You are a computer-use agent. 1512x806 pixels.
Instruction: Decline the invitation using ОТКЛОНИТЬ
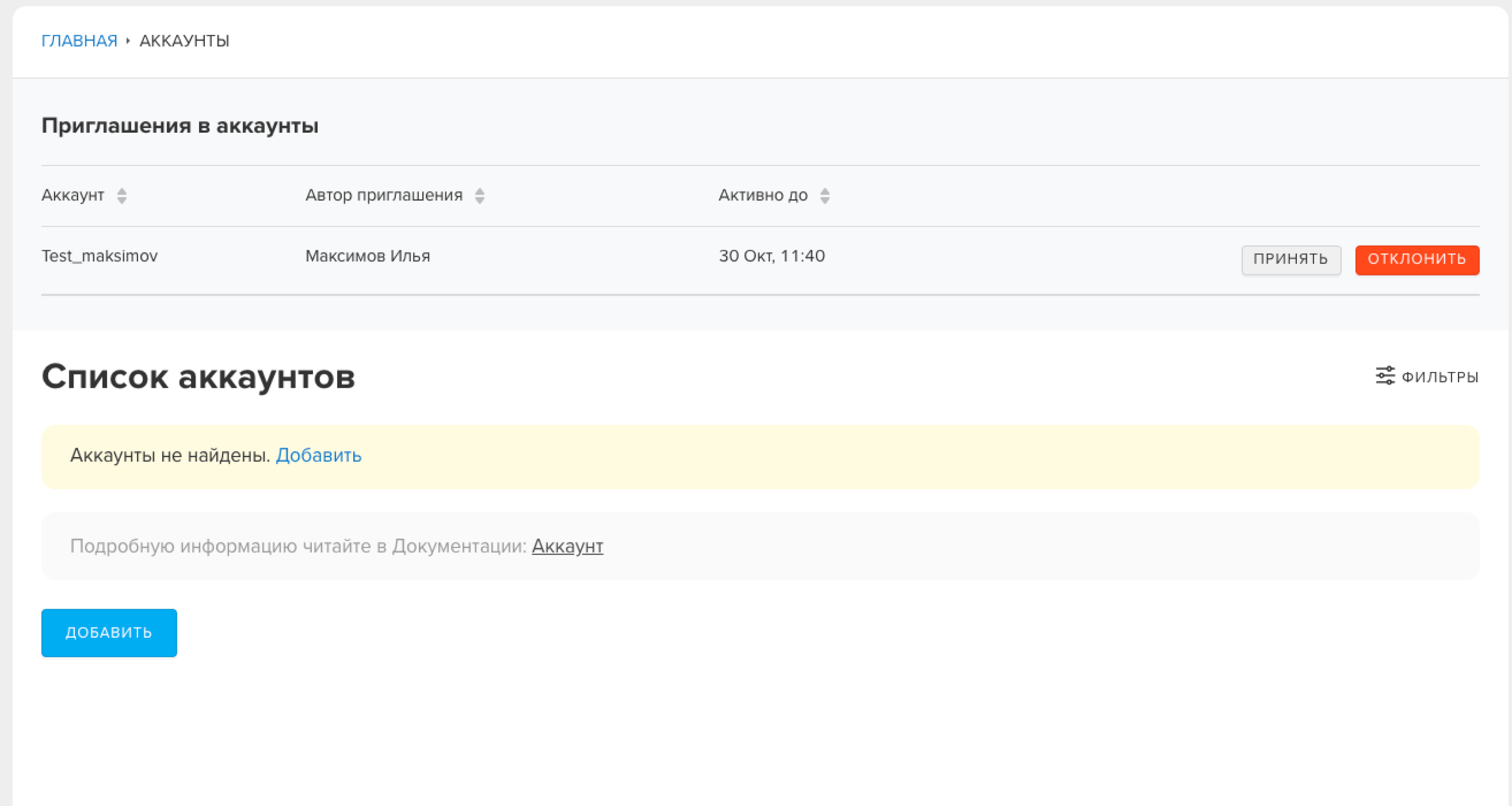pos(1417,259)
